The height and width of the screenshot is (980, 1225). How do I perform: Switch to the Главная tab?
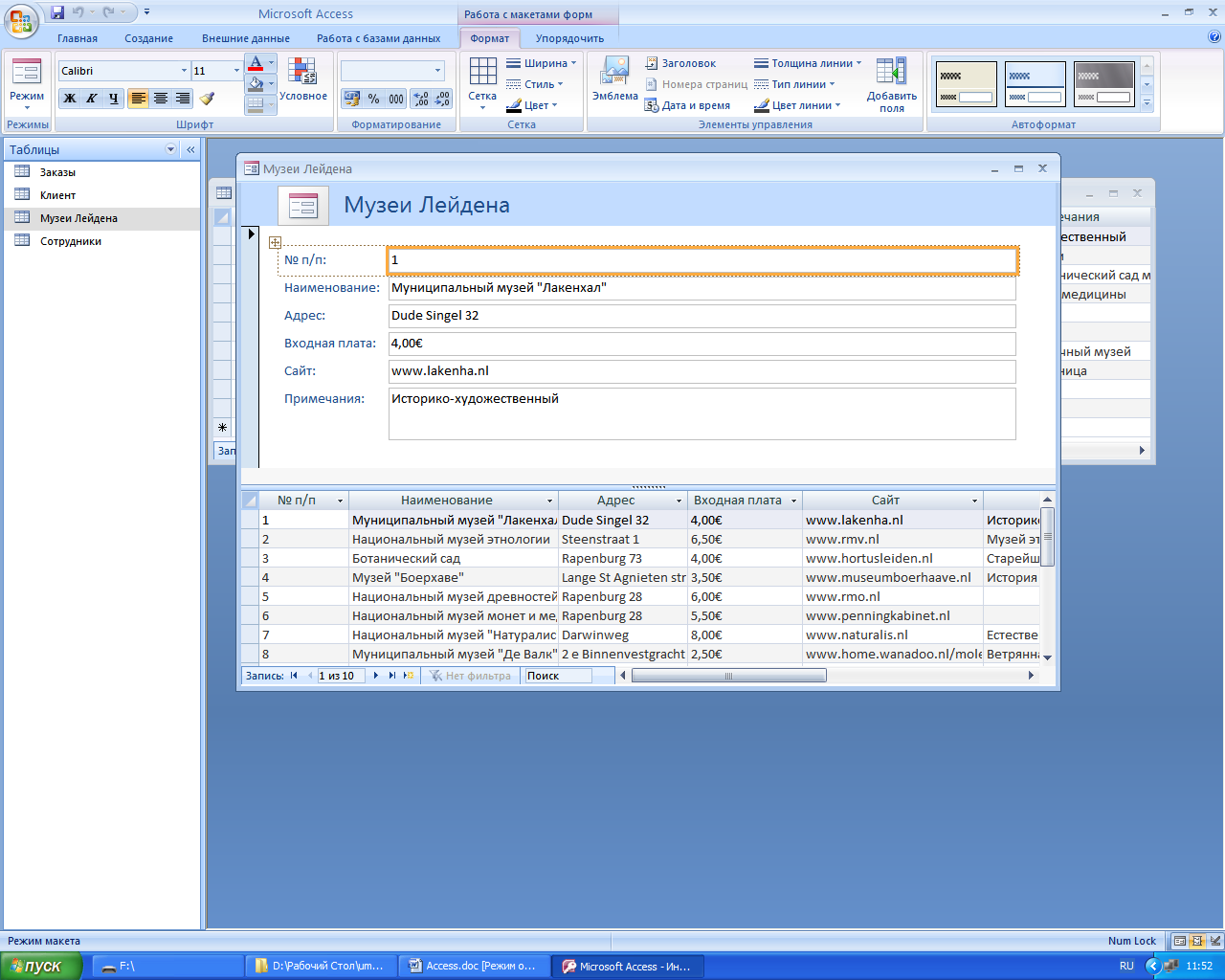[78, 38]
